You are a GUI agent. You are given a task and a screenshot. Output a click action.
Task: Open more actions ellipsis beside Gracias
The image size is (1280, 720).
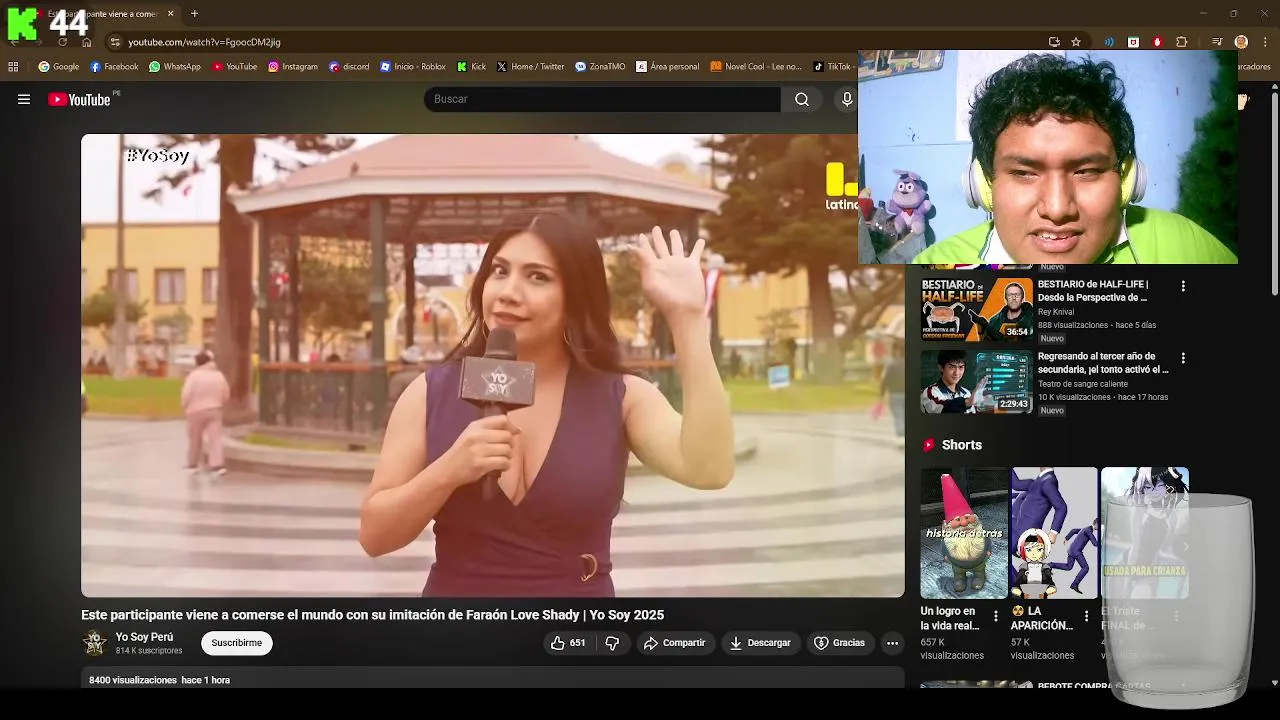point(892,643)
